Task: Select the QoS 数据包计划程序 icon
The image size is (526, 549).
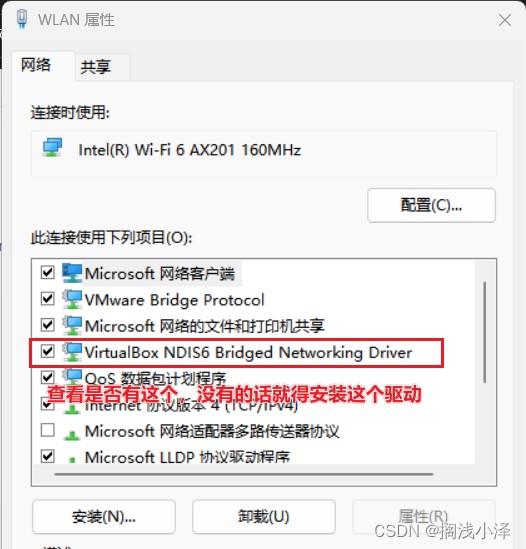Action: point(72,377)
